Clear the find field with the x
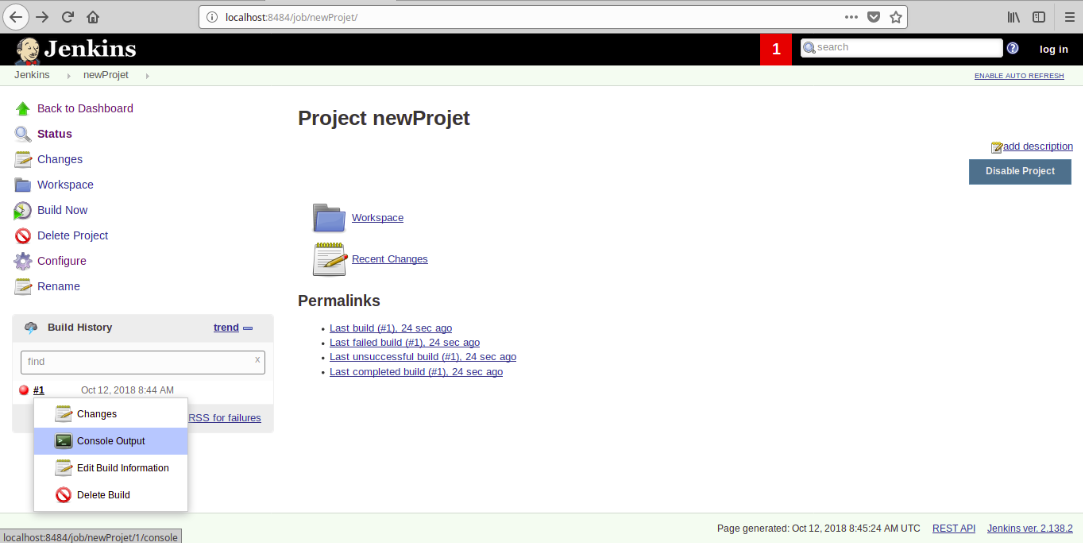The height and width of the screenshot is (543, 1083). [x=257, y=359]
